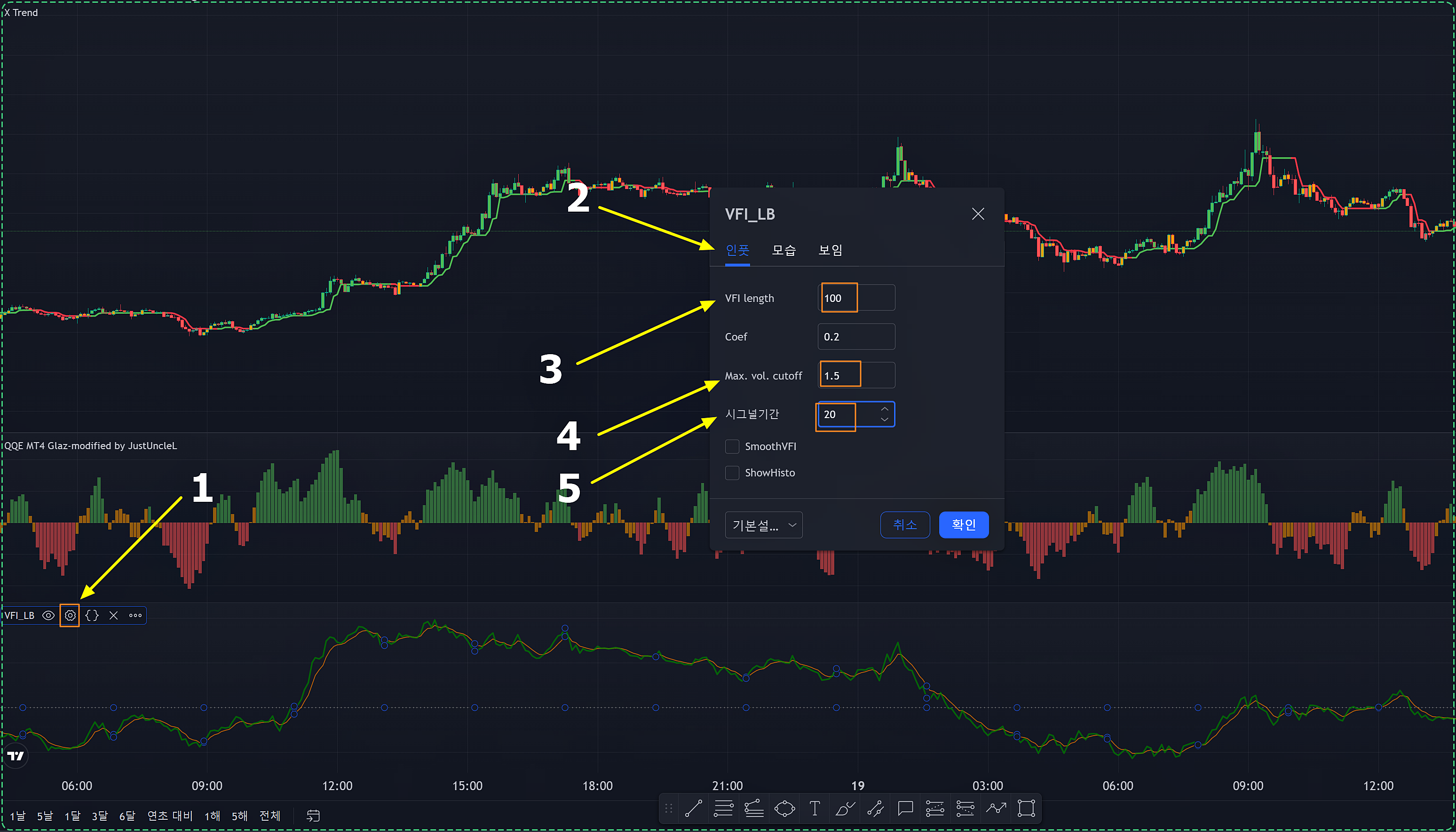Open the 기본설 defaults dropdown

click(764, 525)
